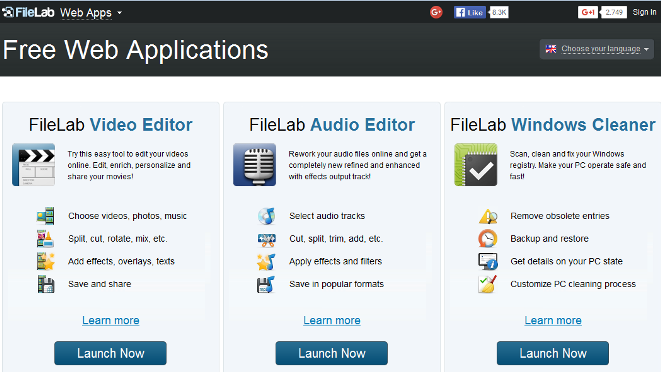
Task: Click the red Google Plus circle icon
Action: pos(436,12)
